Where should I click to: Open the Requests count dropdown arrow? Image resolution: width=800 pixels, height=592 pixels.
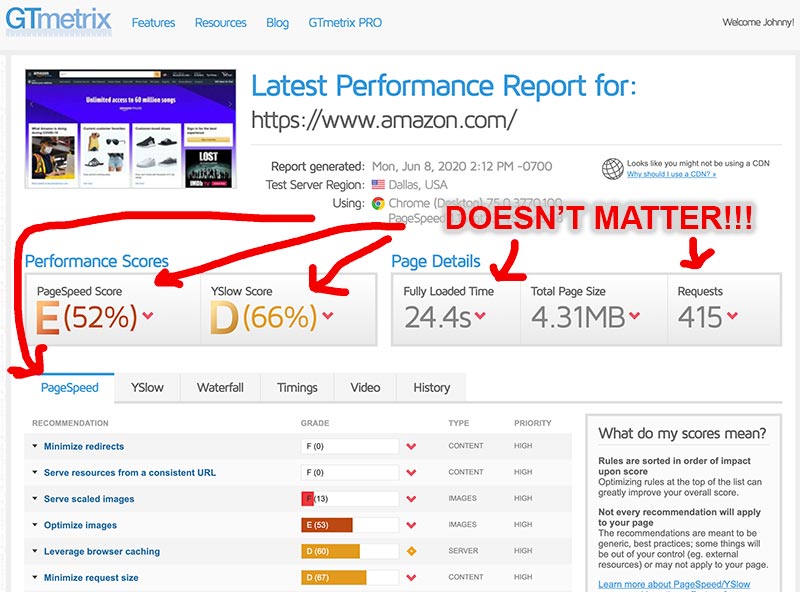[x=733, y=318]
